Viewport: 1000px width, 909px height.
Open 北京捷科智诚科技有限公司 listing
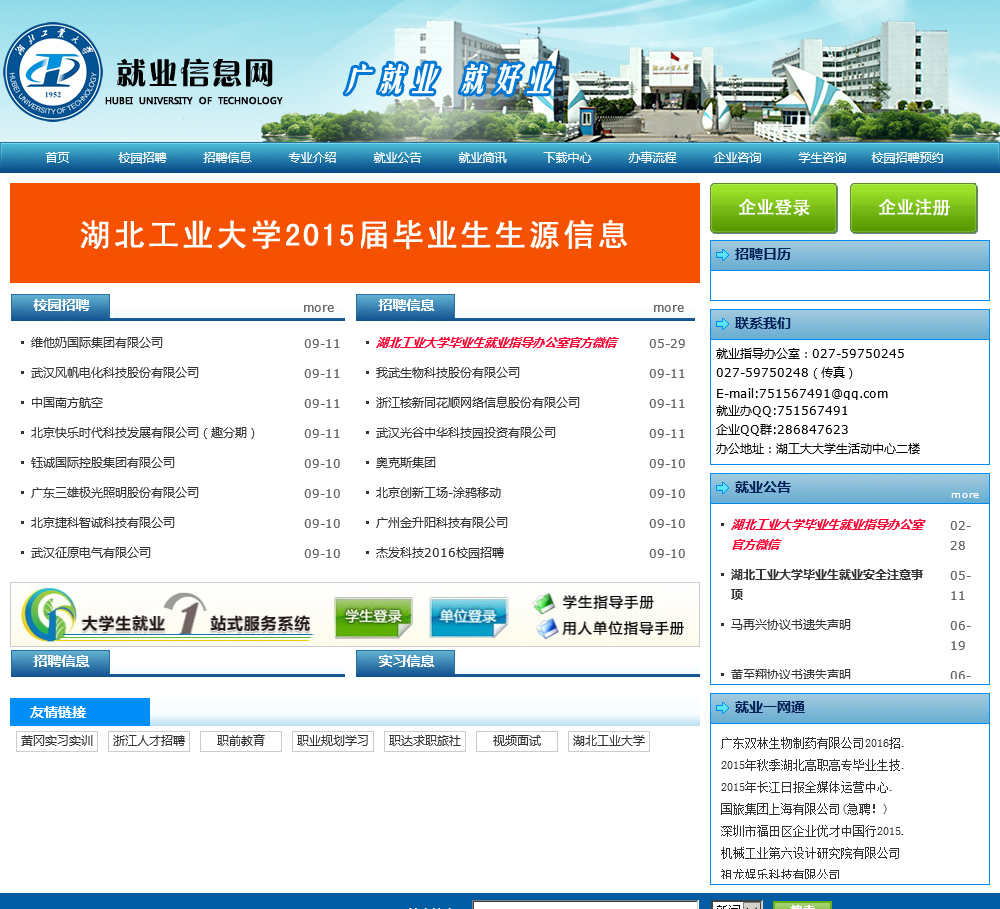103,522
